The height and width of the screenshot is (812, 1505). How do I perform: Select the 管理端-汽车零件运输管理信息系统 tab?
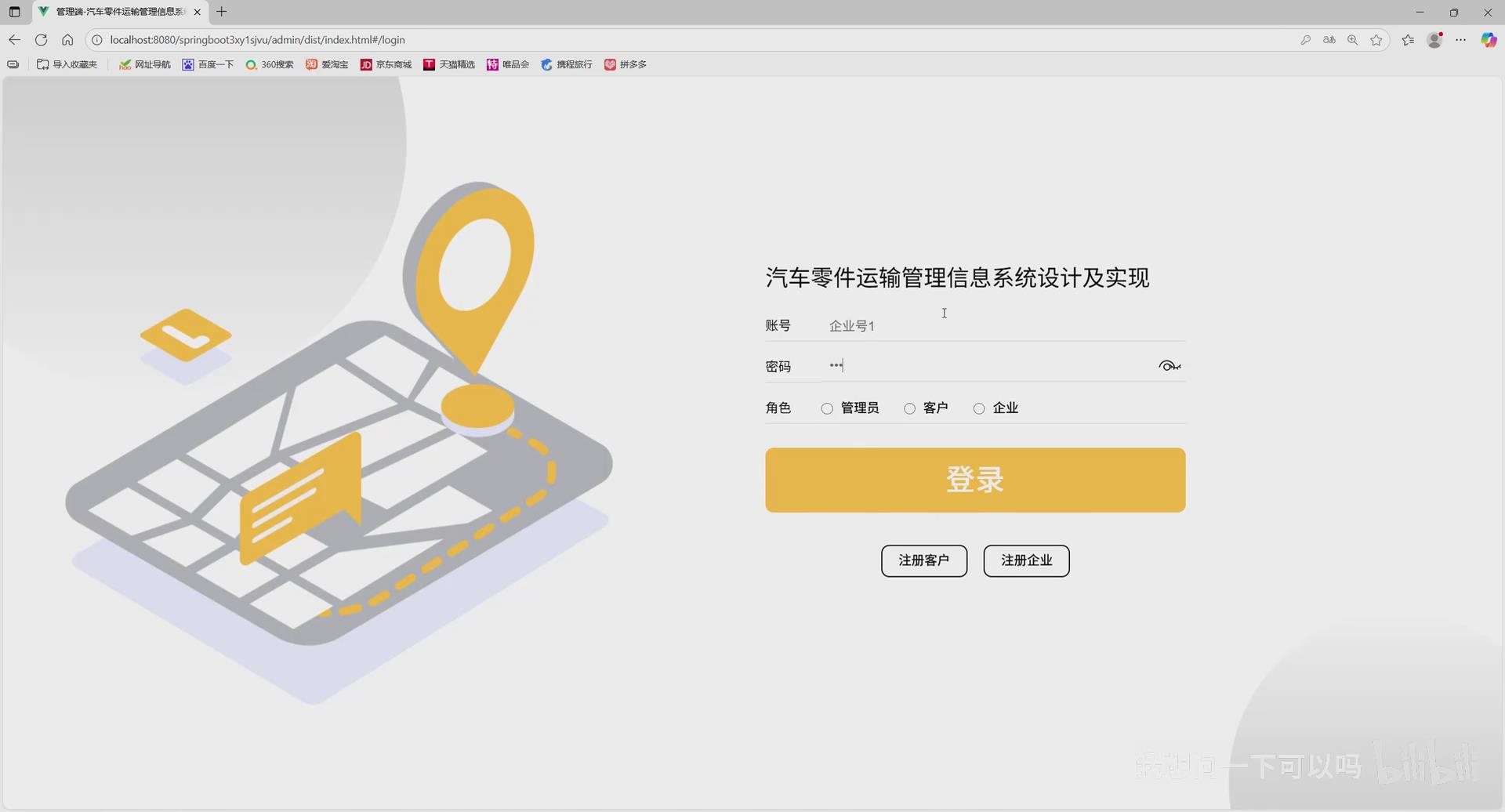(121, 12)
